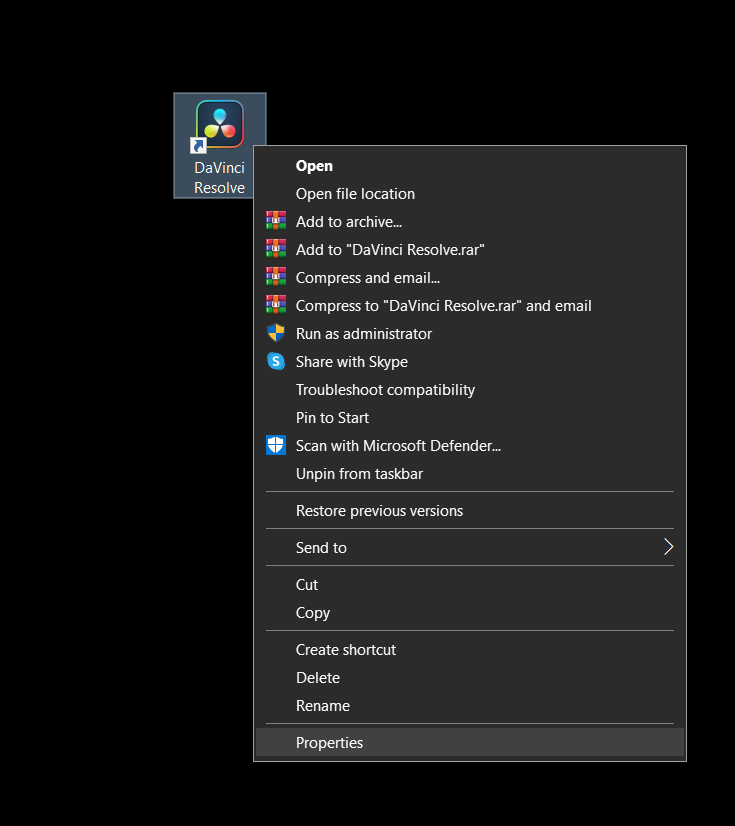735x826 pixels.
Task: Click the Microsoft Defender shield icon
Action: point(276,445)
